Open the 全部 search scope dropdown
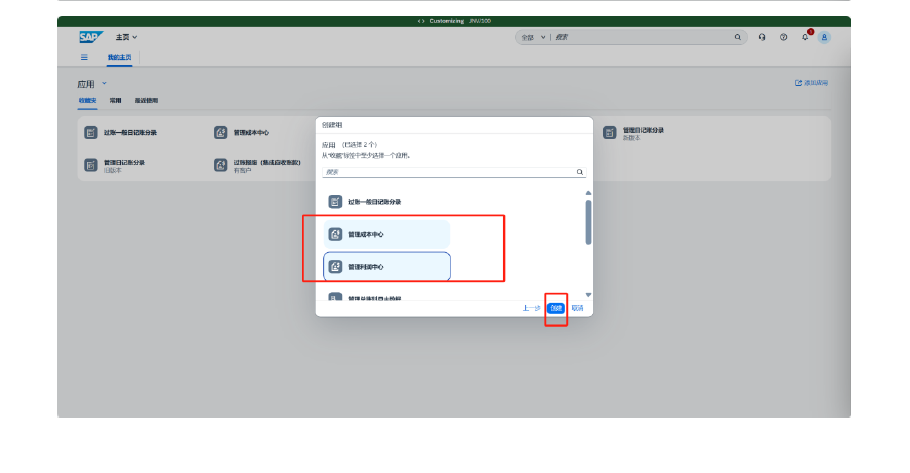The image size is (910, 473). (x=533, y=37)
